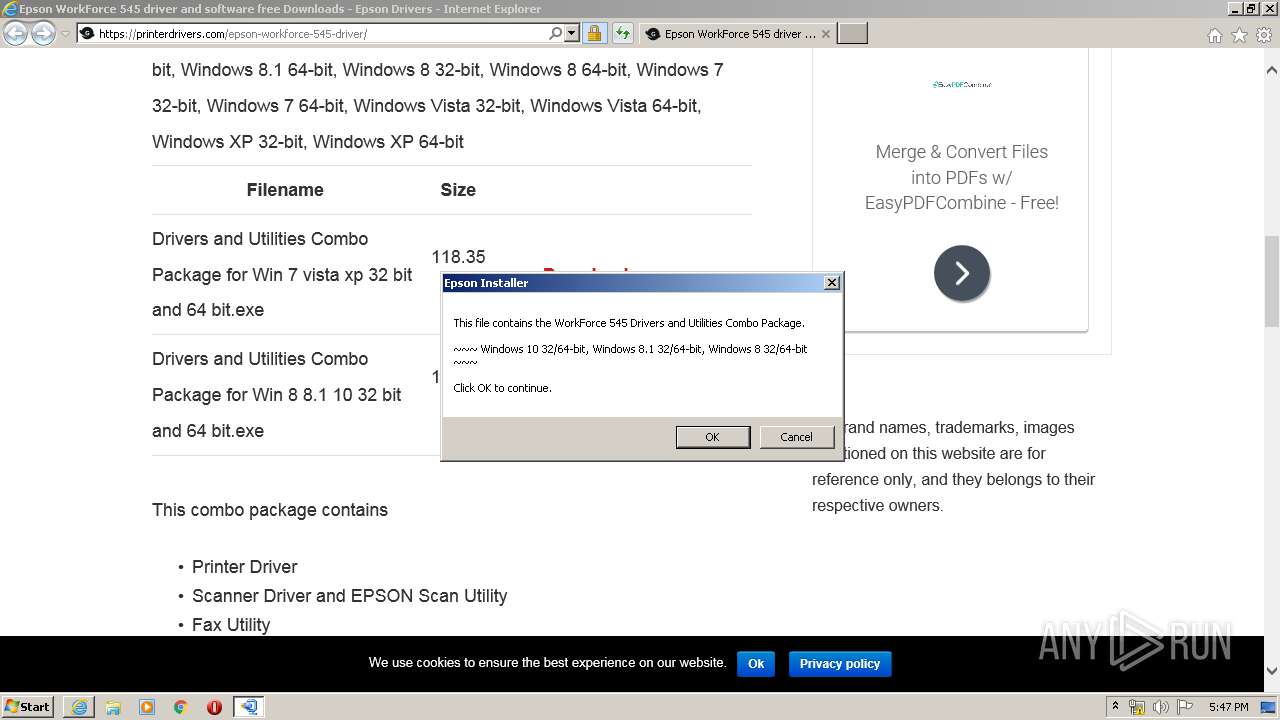Image resolution: width=1280 pixels, height=720 pixels.
Task: Open the Action Center flag icon
Action: coord(1185,707)
